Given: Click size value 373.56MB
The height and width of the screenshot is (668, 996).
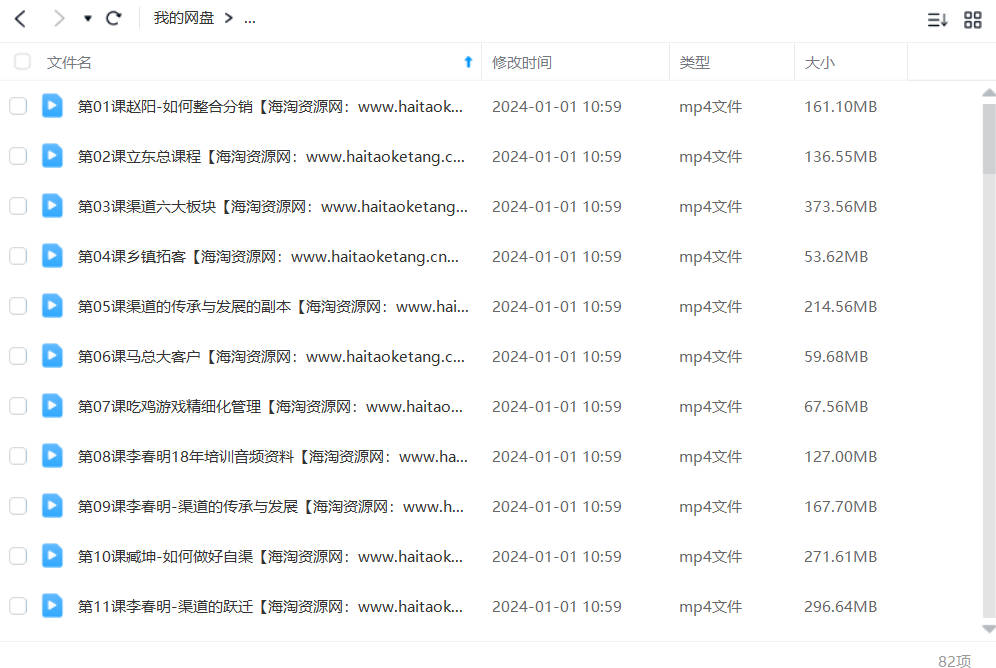Looking at the screenshot, I should click(840, 207).
